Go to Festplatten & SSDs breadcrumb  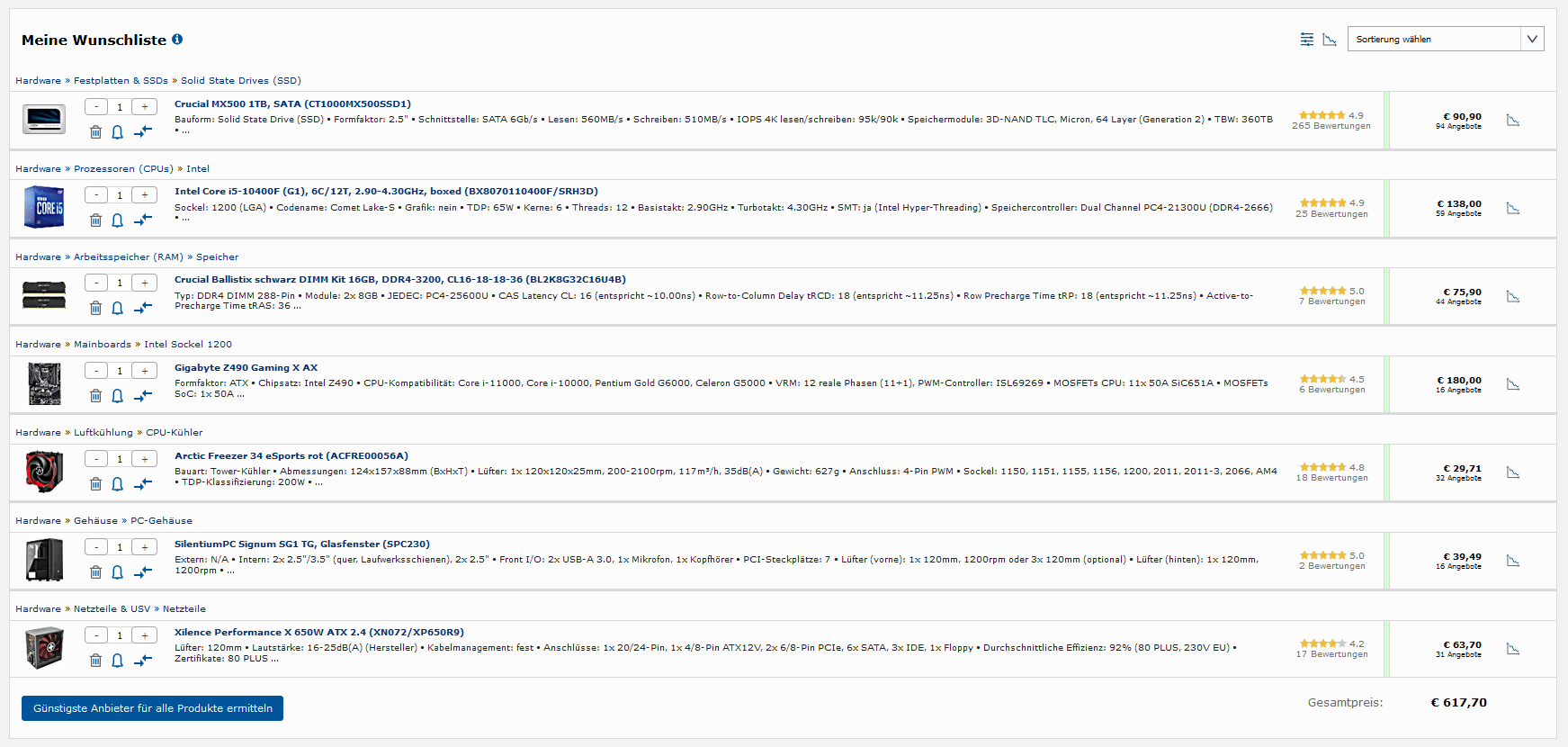click(x=121, y=80)
